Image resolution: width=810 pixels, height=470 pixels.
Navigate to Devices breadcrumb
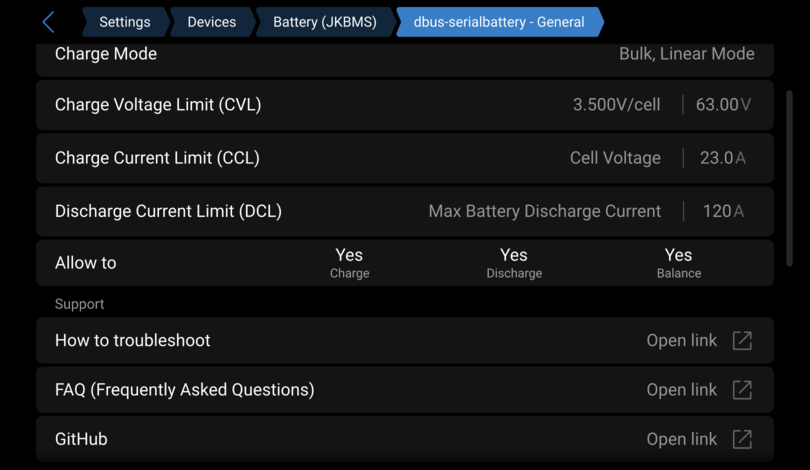click(x=212, y=22)
